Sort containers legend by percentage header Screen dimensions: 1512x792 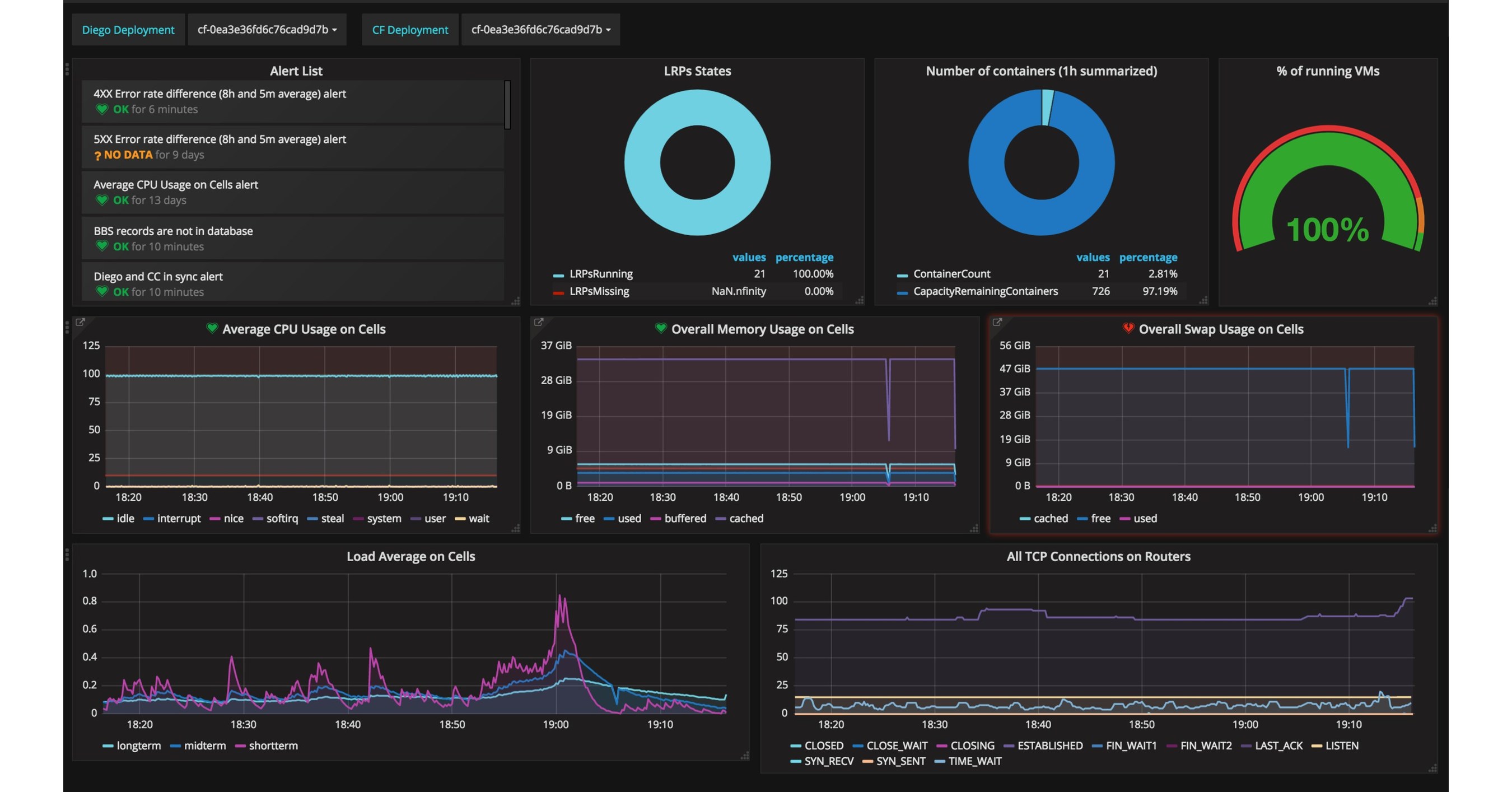pyautogui.click(x=1148, y=257)
